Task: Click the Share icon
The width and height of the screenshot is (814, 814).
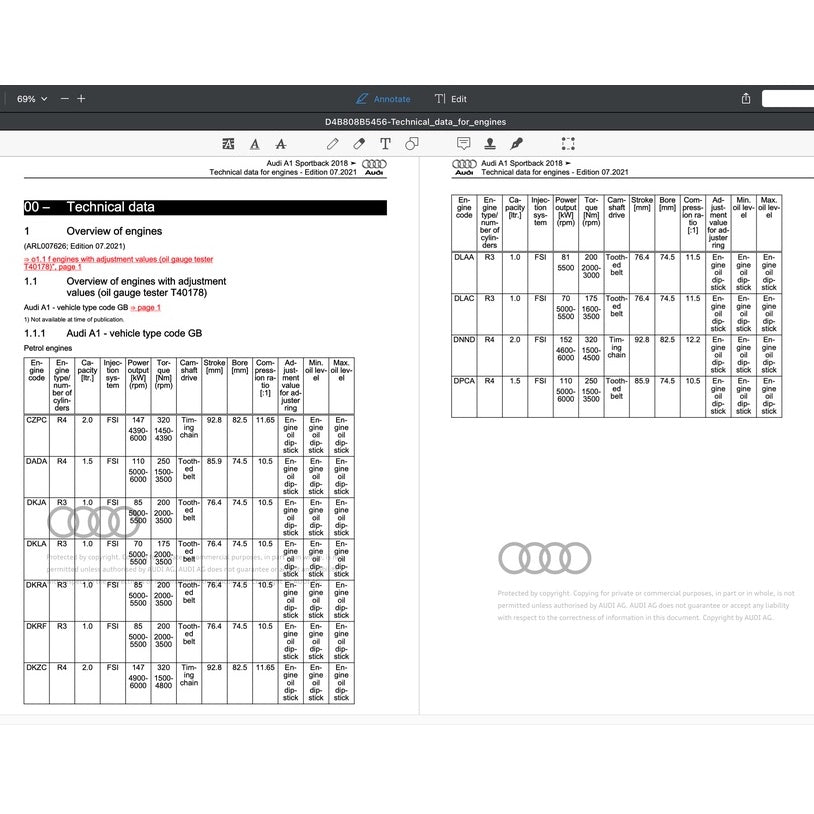Action: click(745, 99)
